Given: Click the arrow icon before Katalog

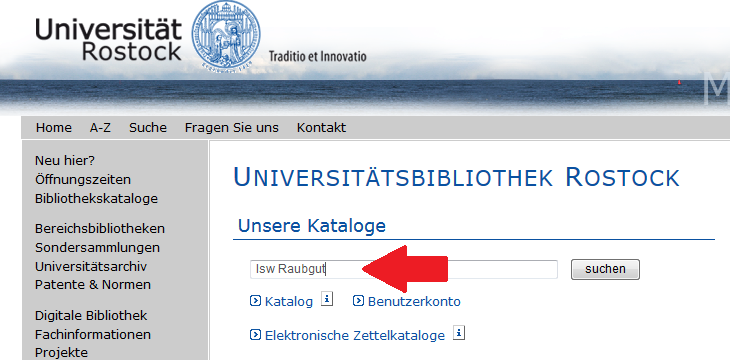Looking at the screenshot, I should (255, 301).
